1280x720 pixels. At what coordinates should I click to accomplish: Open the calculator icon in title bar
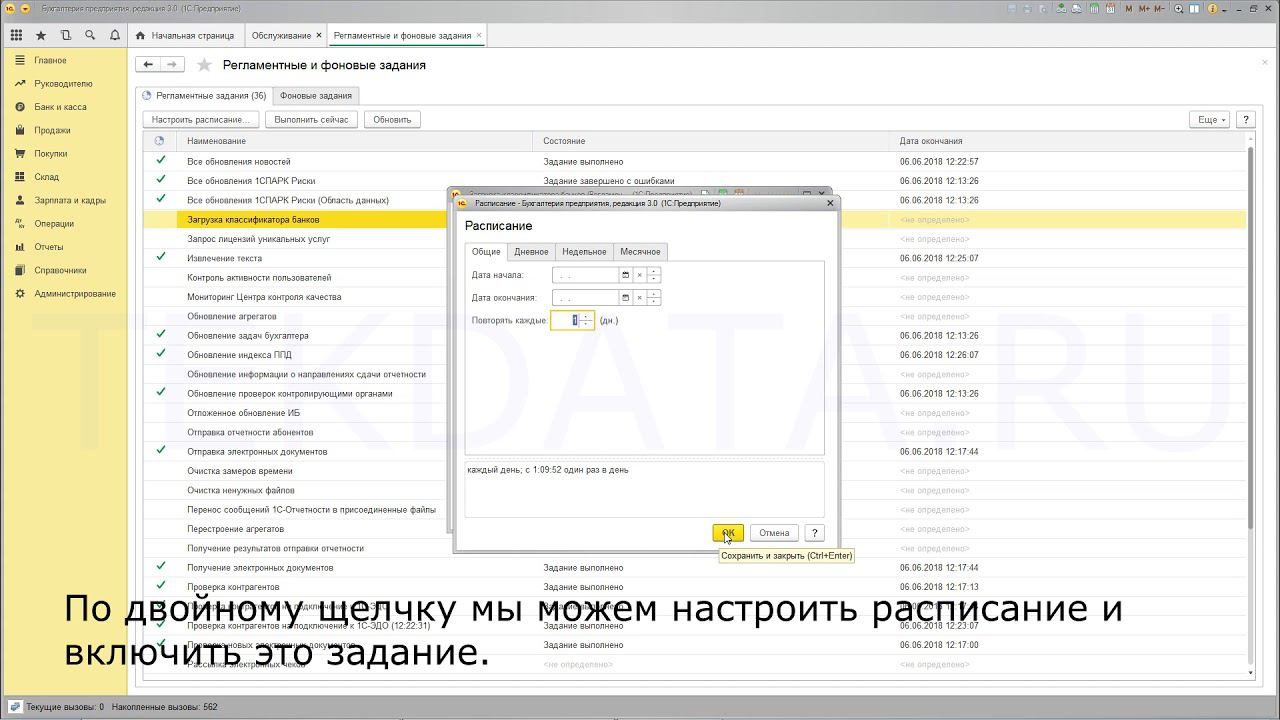pyautogui.click(x=1094, y=8)
